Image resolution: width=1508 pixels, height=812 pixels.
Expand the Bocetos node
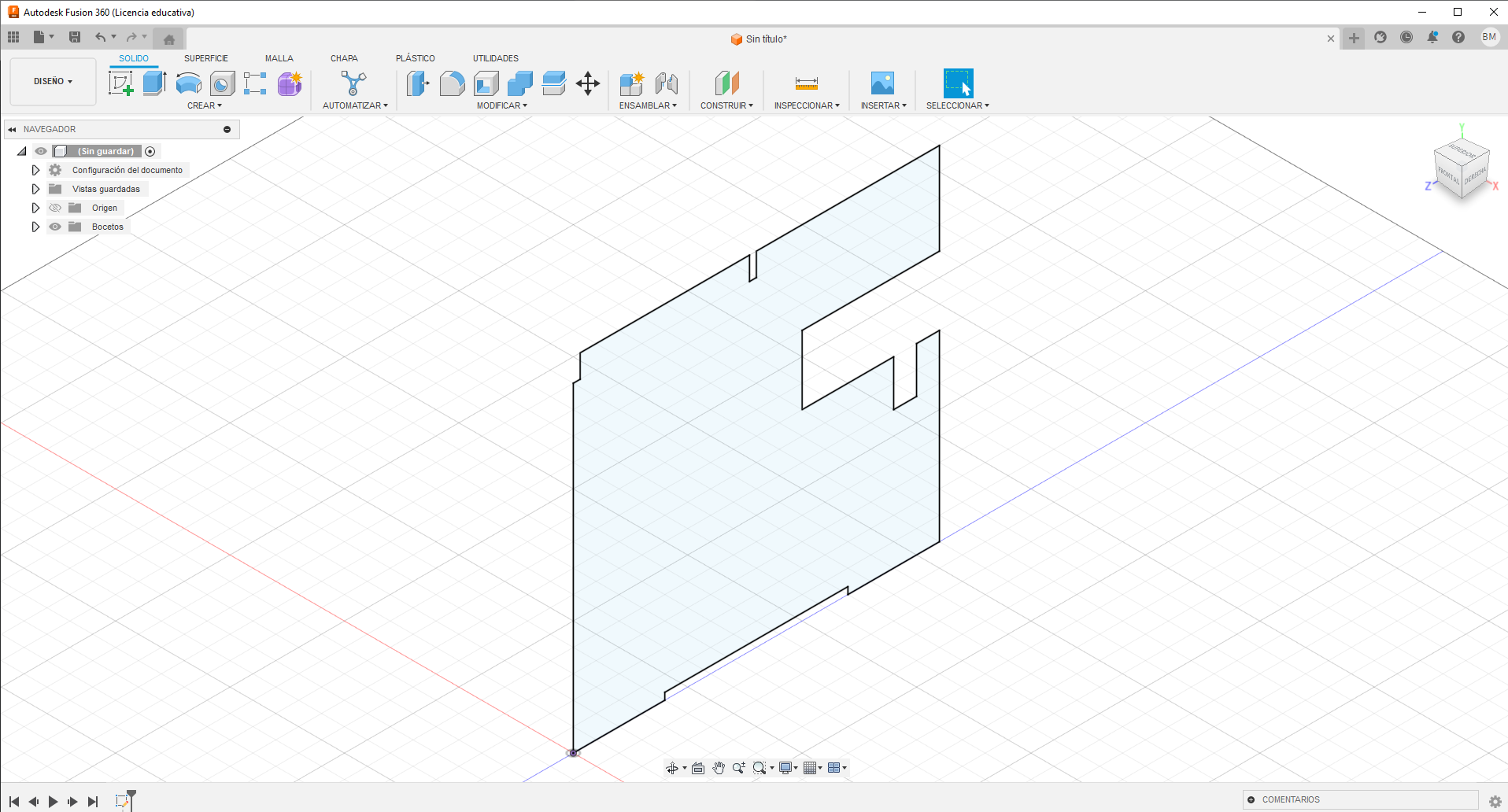pyautogui.click(x=35, y=227)
